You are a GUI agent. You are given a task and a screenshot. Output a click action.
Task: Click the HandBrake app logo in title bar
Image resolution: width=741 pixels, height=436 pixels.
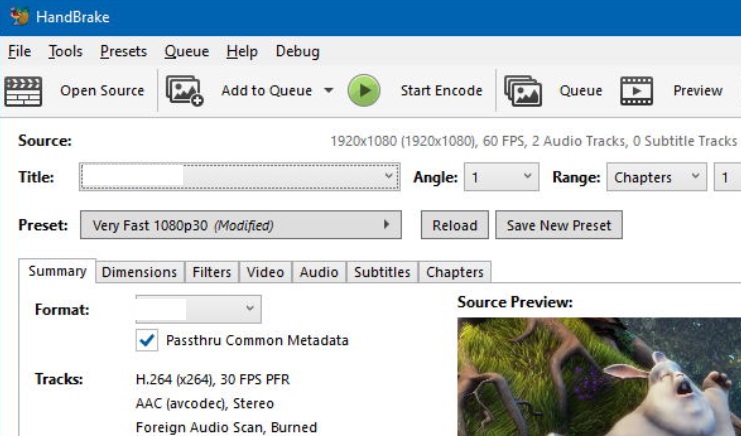[x=20, y=17]
